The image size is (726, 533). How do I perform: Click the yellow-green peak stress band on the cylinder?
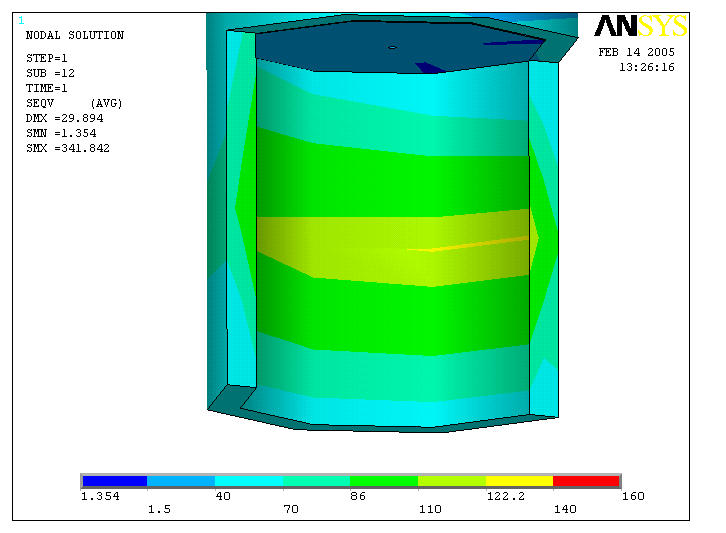[394, 248]
